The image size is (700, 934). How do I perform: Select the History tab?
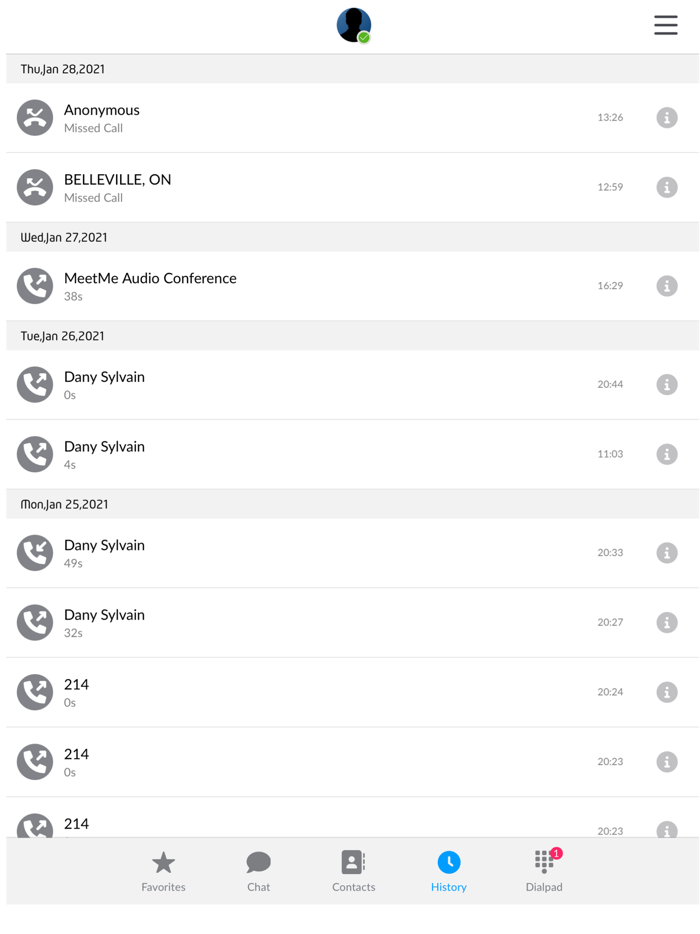point(449,871)
